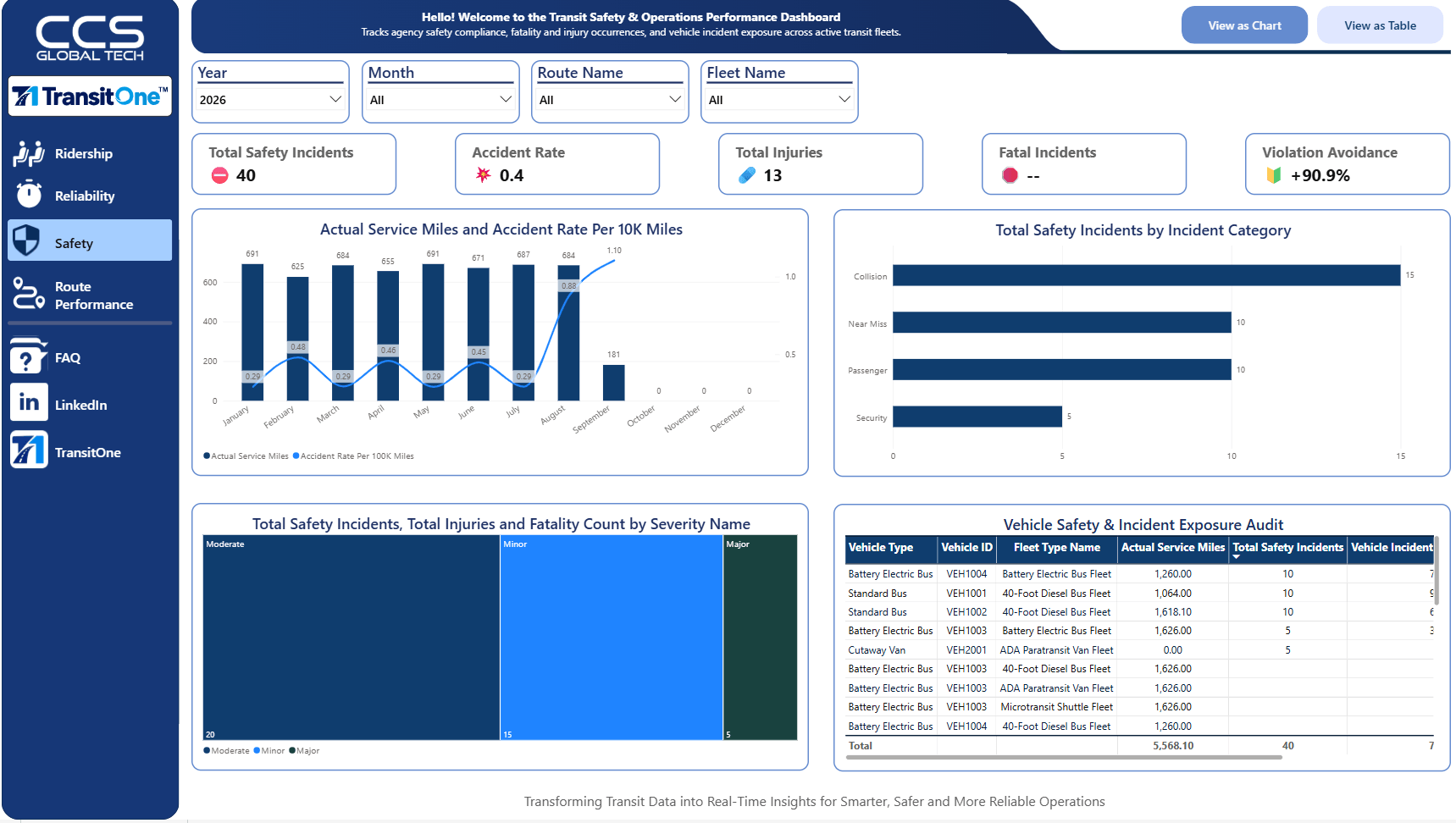This screenshot has width=1456, height=823.
Task: Click the August service miles bar
Action: pyautogui.click(x=568, y=333)
